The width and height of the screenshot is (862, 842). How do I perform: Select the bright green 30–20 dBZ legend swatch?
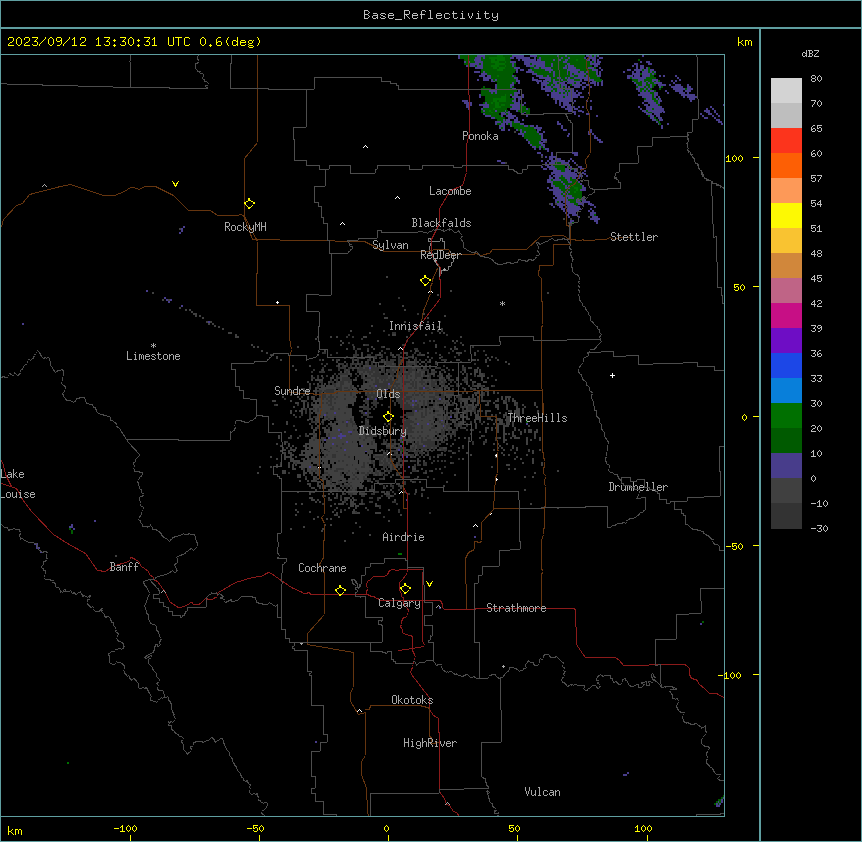point(786,416)
